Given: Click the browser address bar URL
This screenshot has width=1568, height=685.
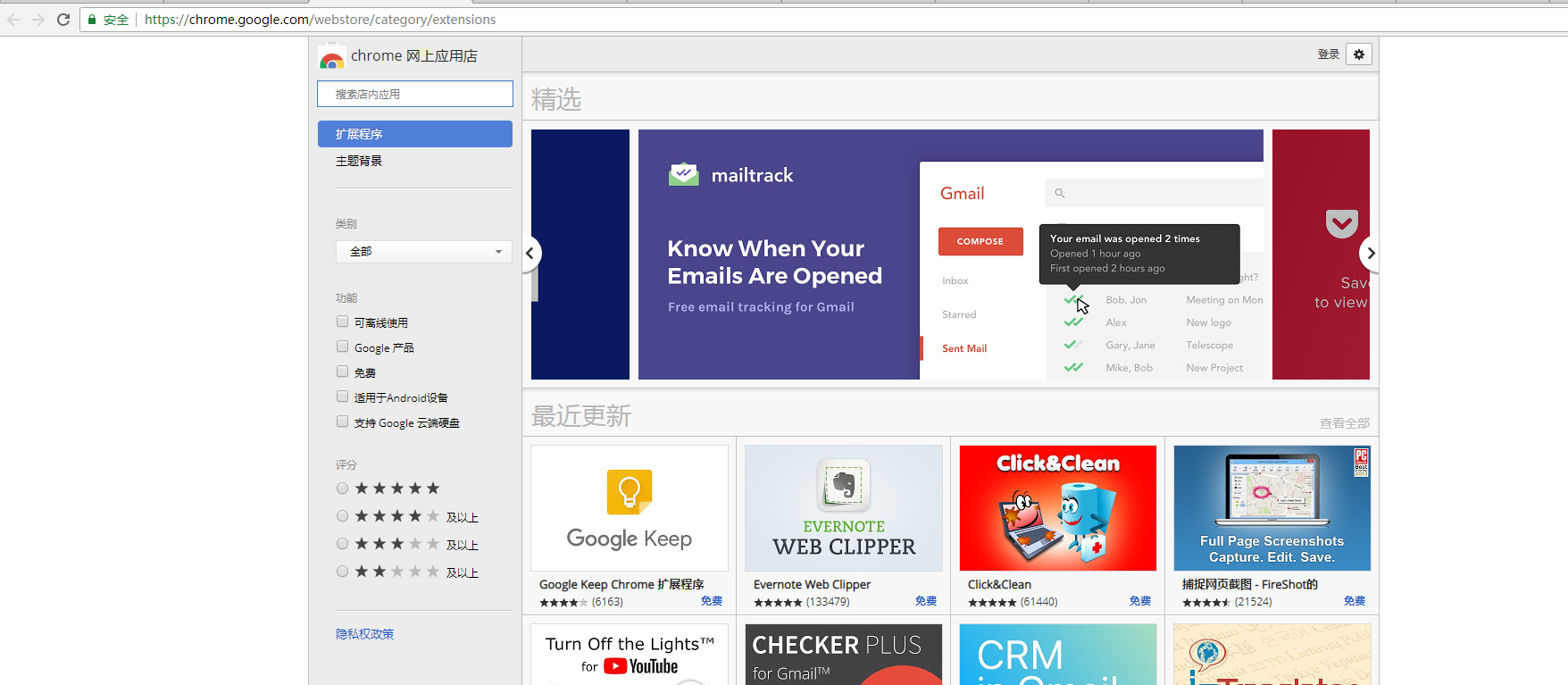Looking at the screenshot, I should [x=320, y=20].
